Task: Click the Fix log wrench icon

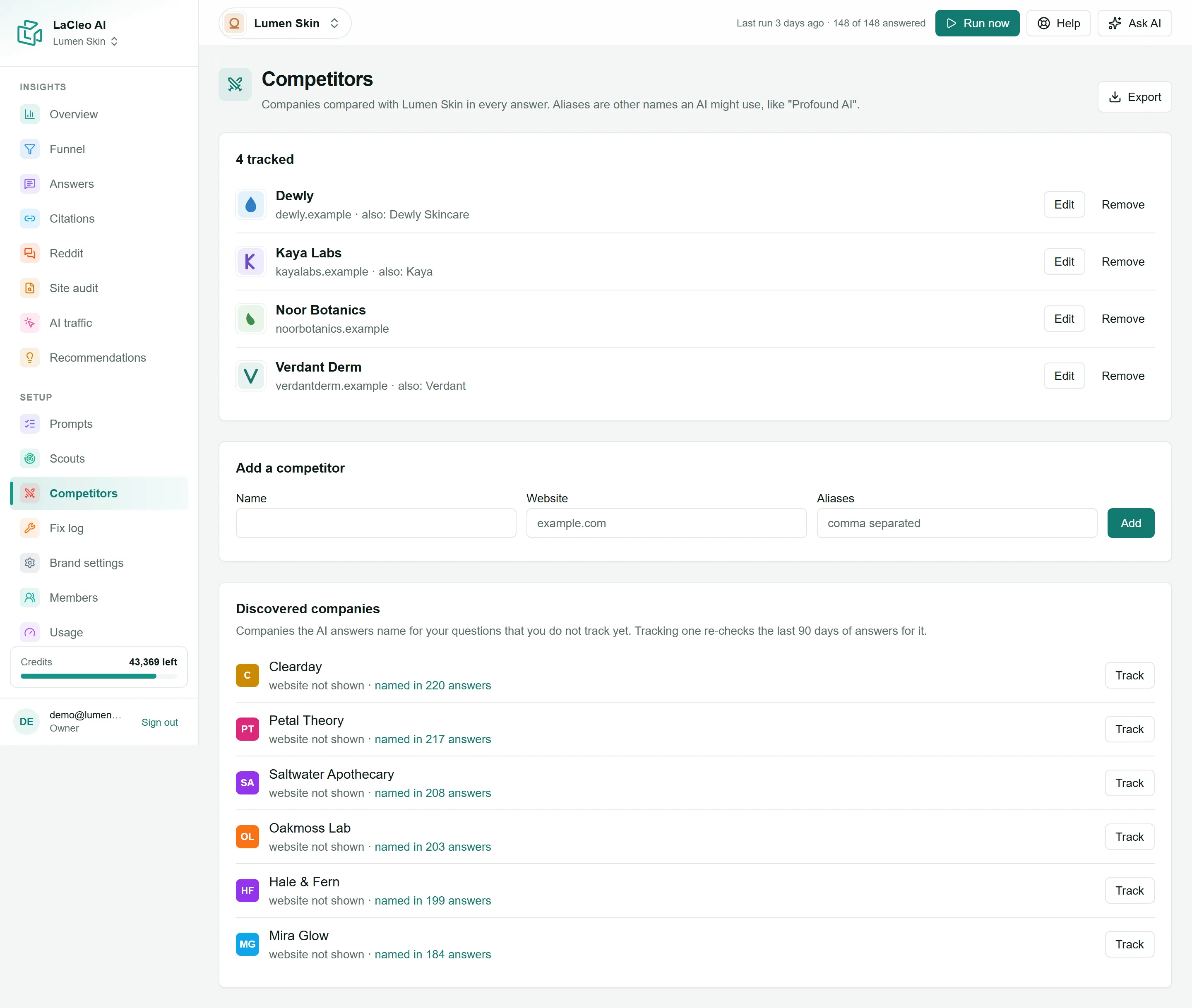Action: tap(30, 528)
